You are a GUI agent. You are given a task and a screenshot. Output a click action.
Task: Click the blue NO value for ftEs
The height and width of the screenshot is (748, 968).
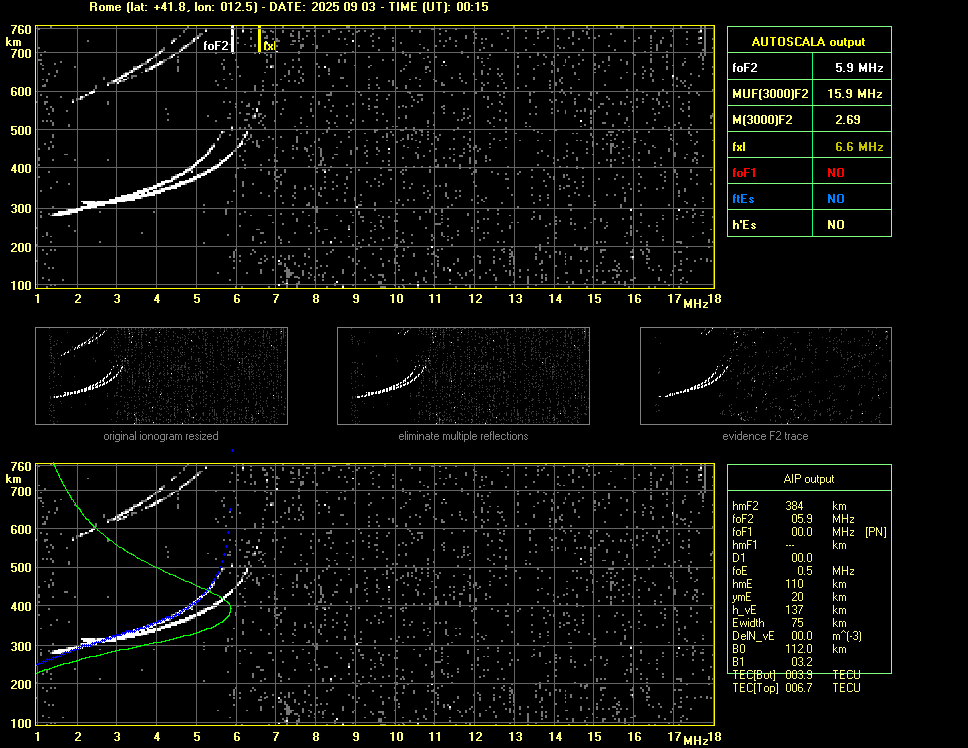tap(836, 199)
